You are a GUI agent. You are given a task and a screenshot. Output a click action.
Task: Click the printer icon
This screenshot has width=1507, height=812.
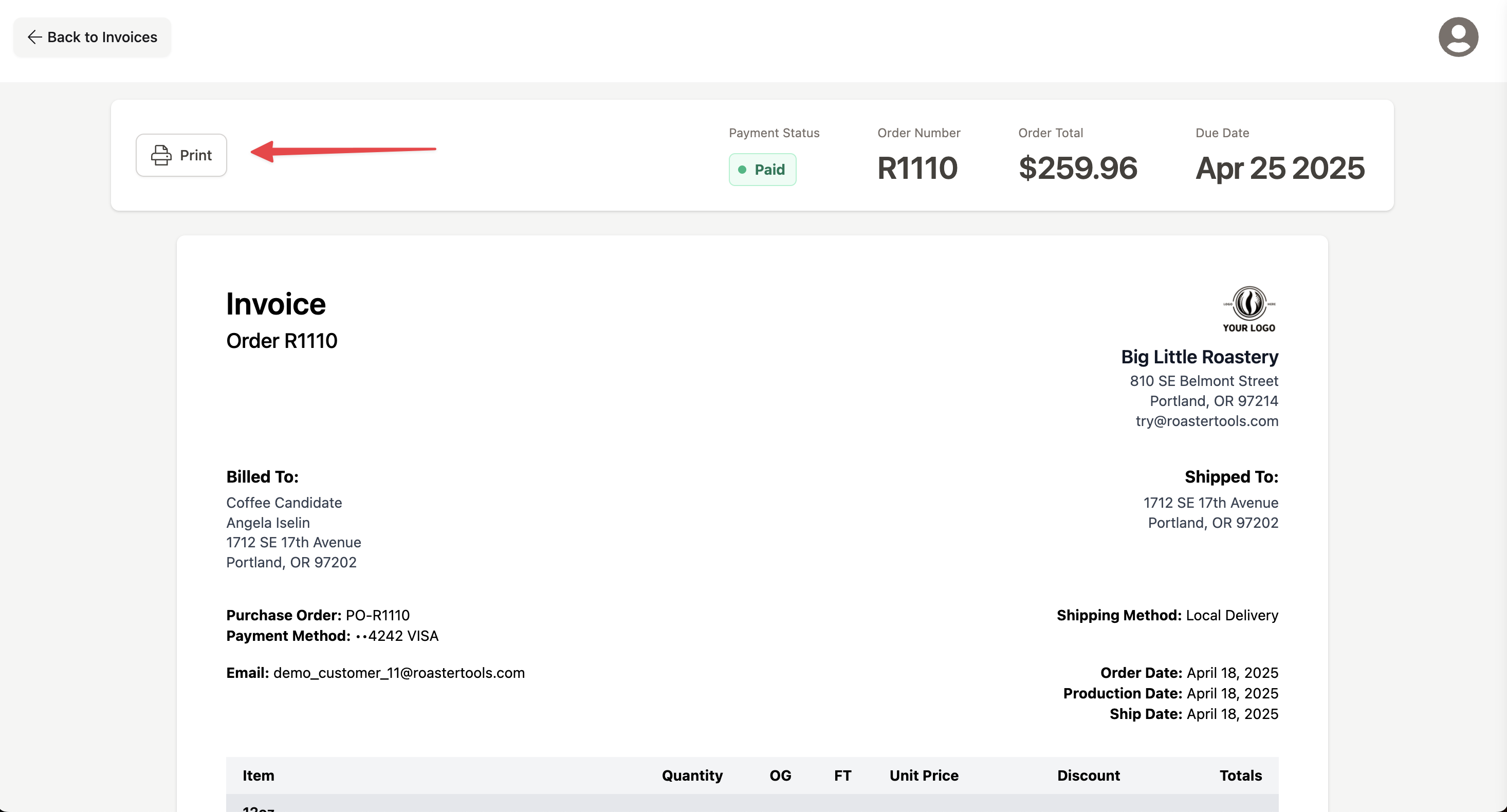click(x=161, y=155)
